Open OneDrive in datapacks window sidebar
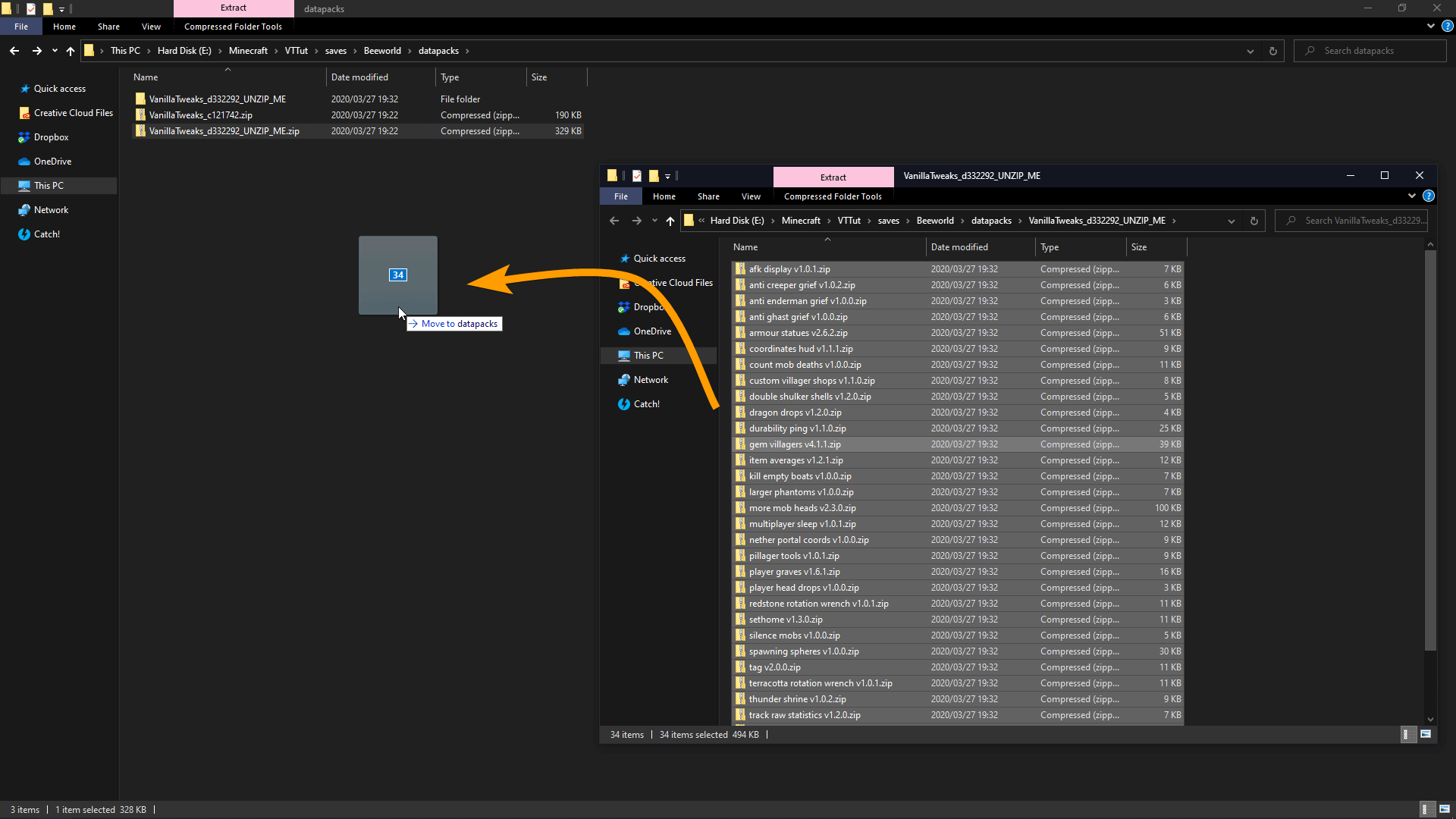 point(52,162)
